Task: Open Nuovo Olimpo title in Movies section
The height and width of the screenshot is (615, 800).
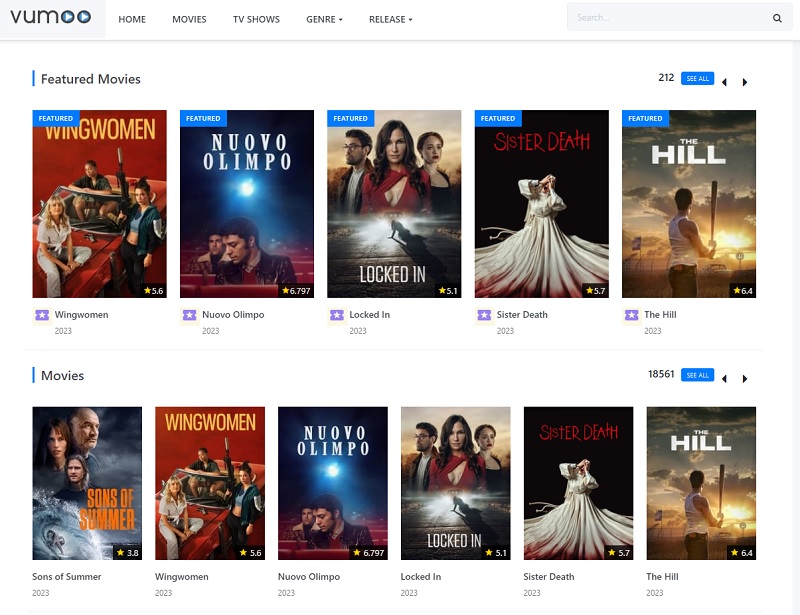Action: (x=309, y=577)
